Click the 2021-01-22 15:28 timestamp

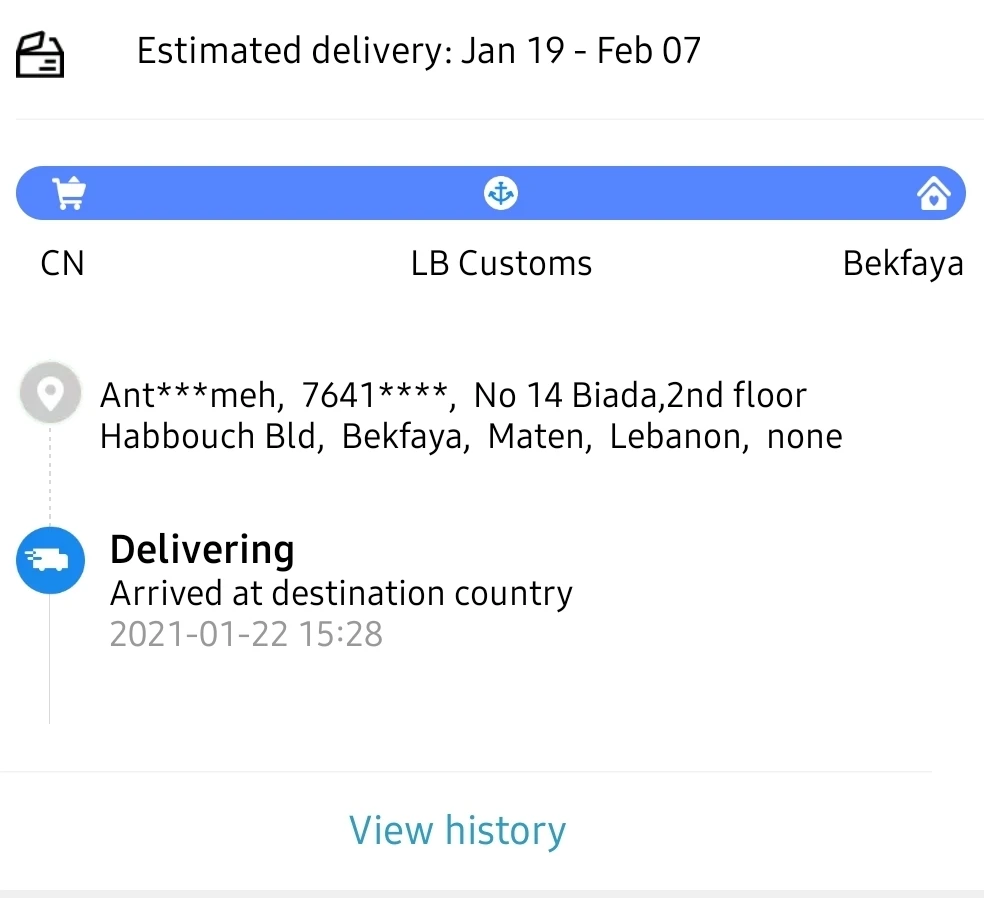(246, 634)
